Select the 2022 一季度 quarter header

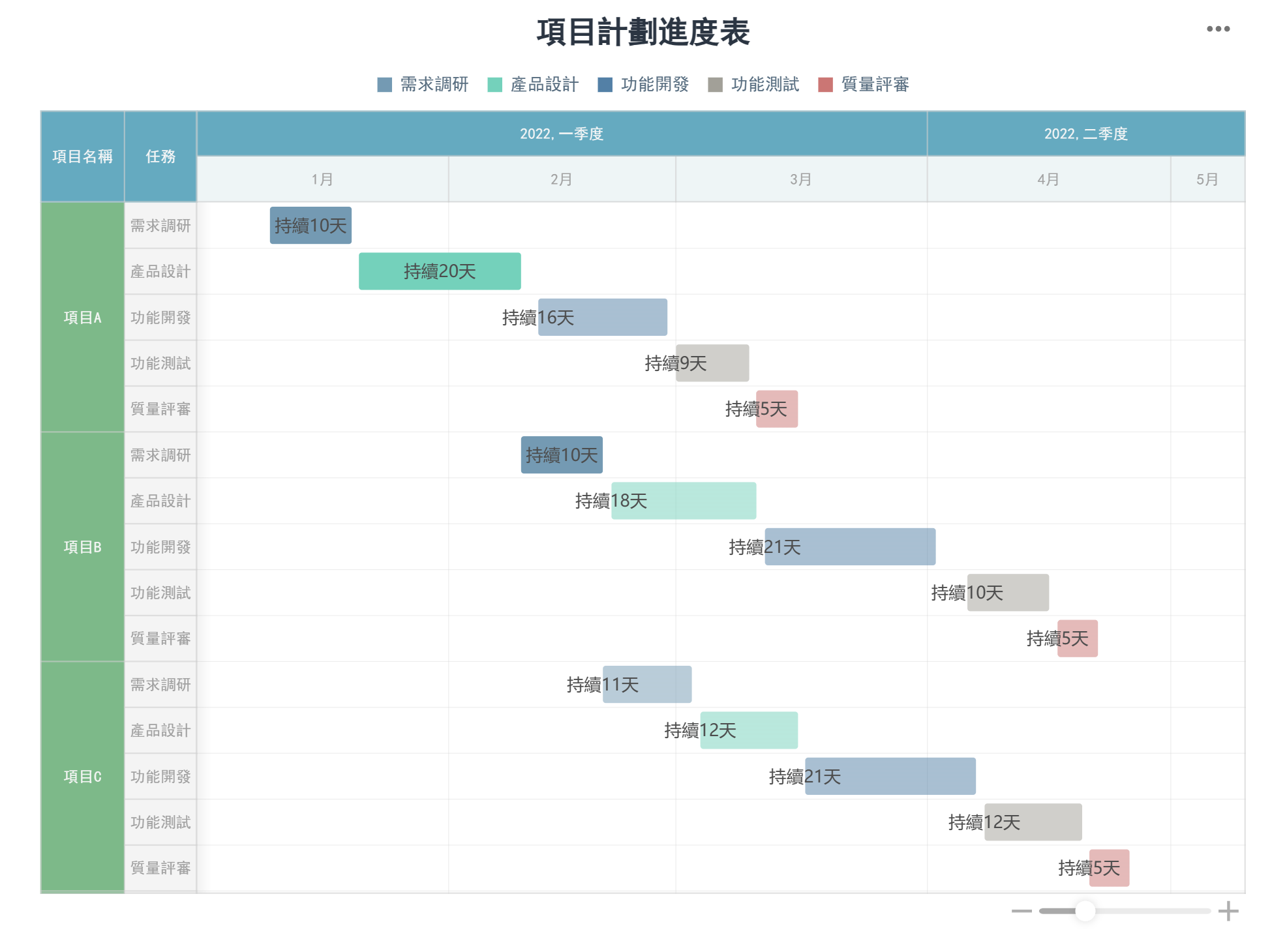561,134
